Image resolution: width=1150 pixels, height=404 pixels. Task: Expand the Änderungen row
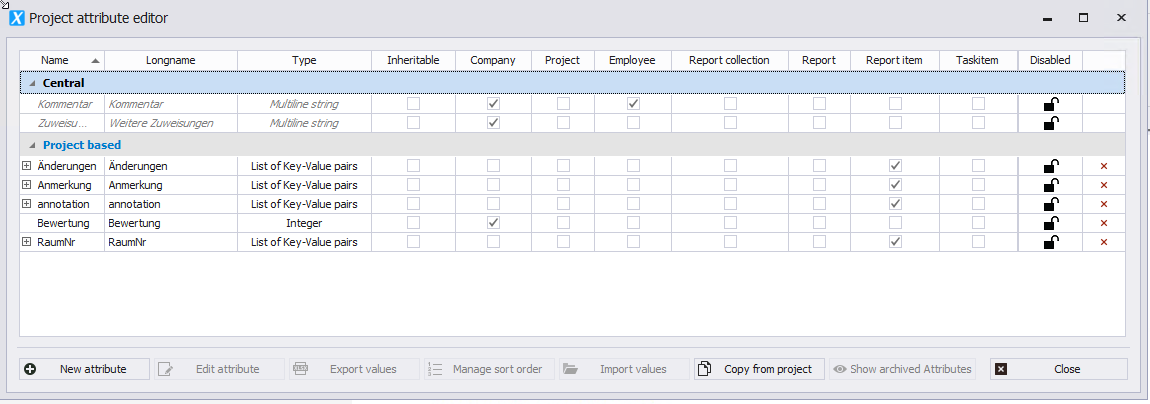(26, 166)
